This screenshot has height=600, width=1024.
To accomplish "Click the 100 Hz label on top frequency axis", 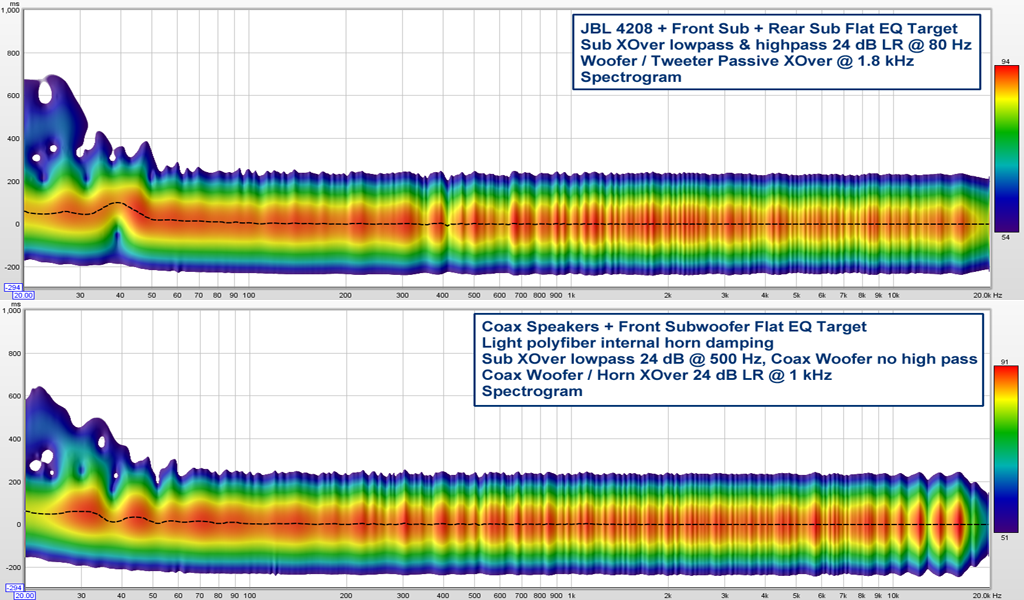I will click(x=249, y=296).
